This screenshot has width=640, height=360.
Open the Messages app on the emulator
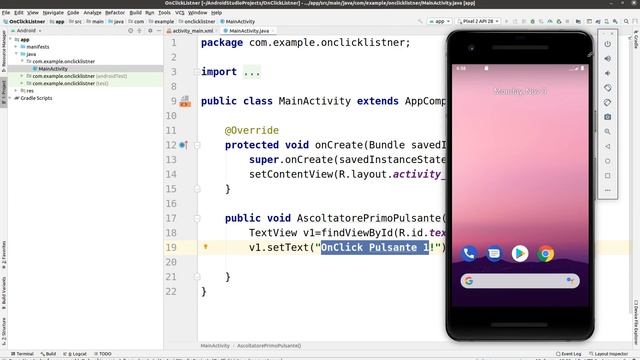click(494, 253)
